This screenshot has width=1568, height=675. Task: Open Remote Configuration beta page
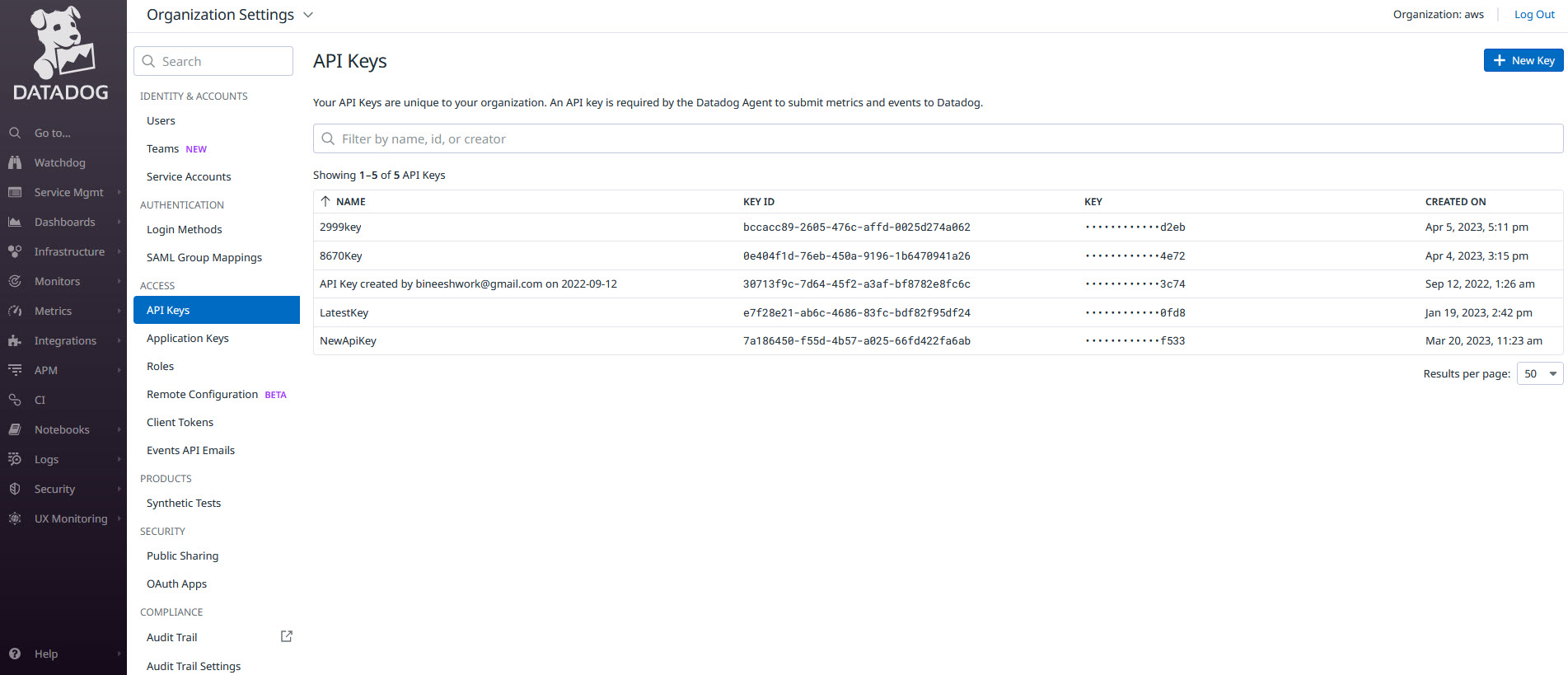[203, 394]
